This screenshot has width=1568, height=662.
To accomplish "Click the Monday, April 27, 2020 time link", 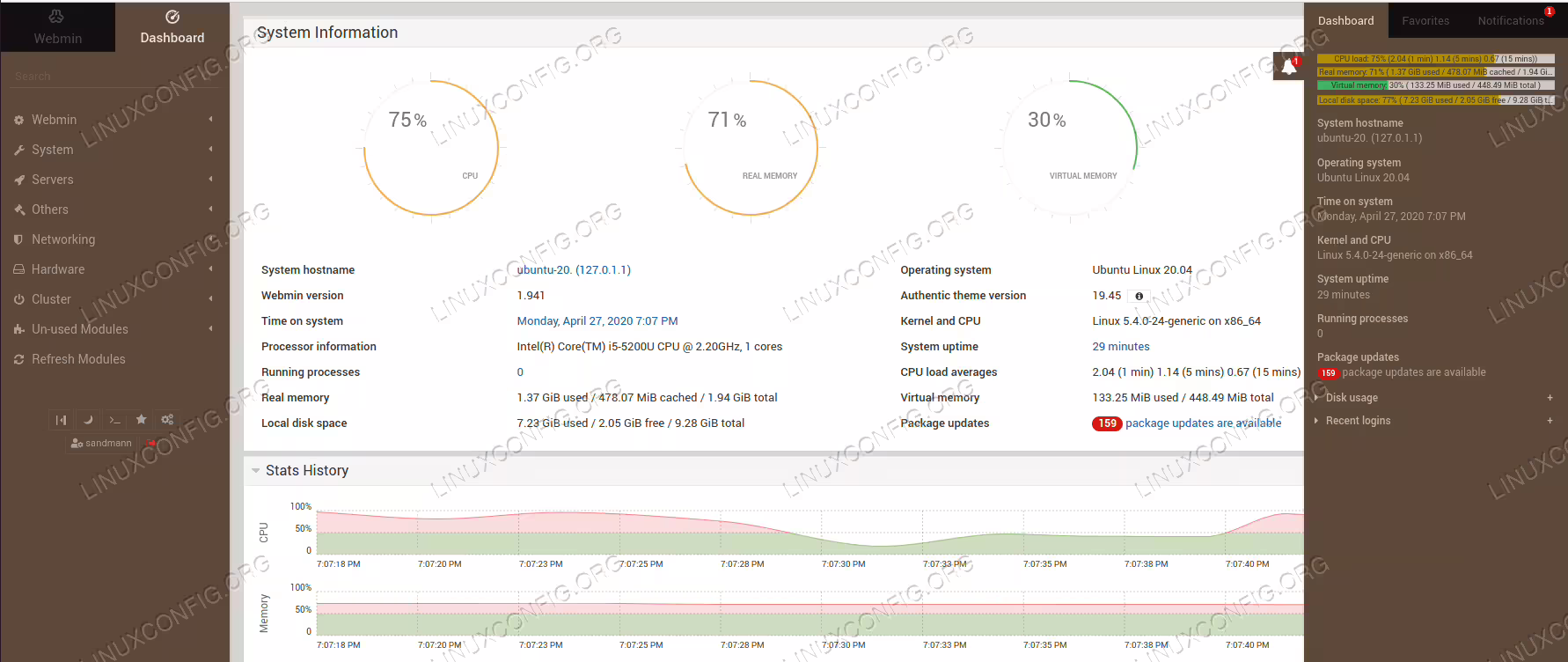I will [x=597, y=321].
